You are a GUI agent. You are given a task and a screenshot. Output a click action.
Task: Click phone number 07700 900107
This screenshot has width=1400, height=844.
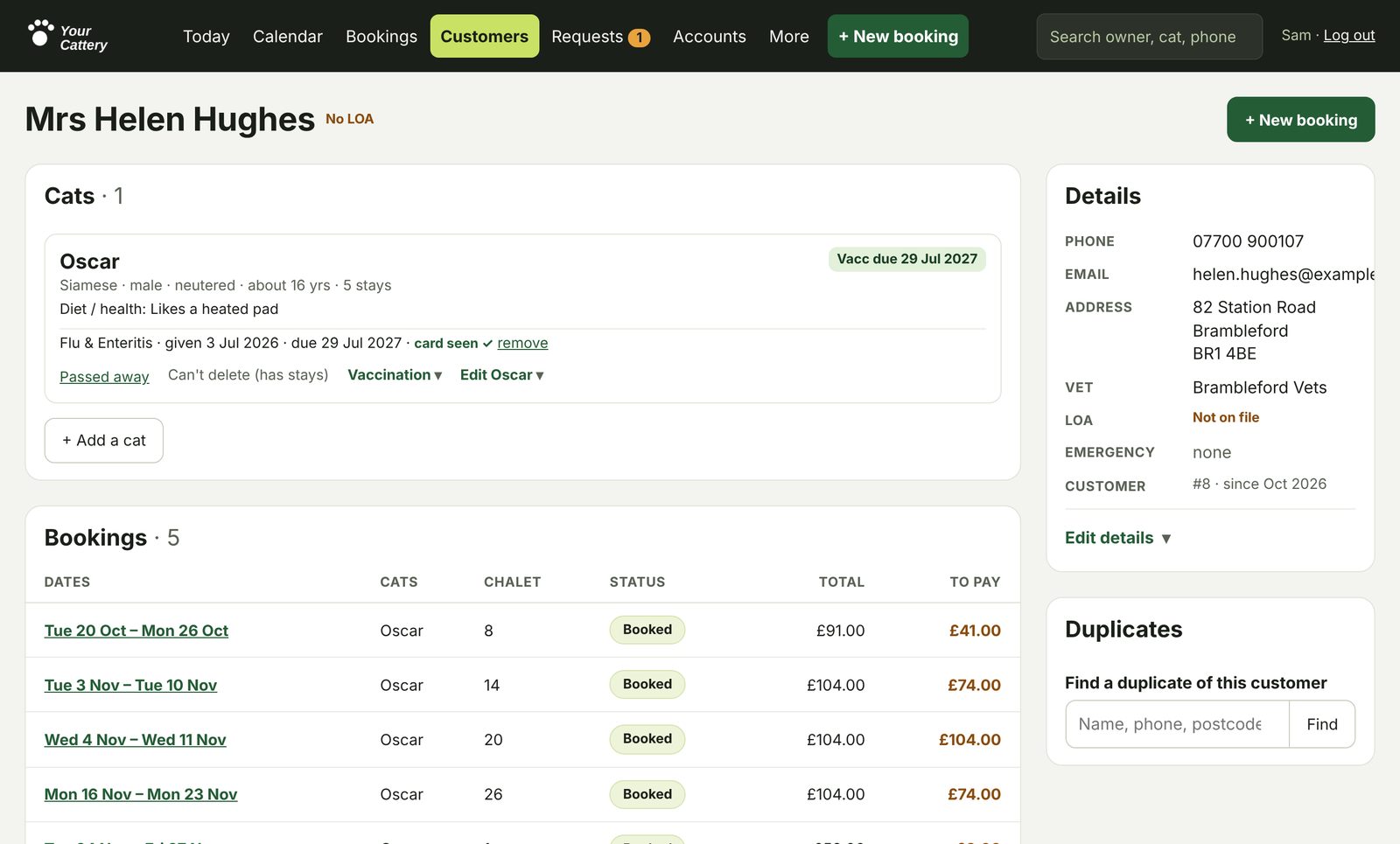pyautogui.click(x=1248, y=241)
